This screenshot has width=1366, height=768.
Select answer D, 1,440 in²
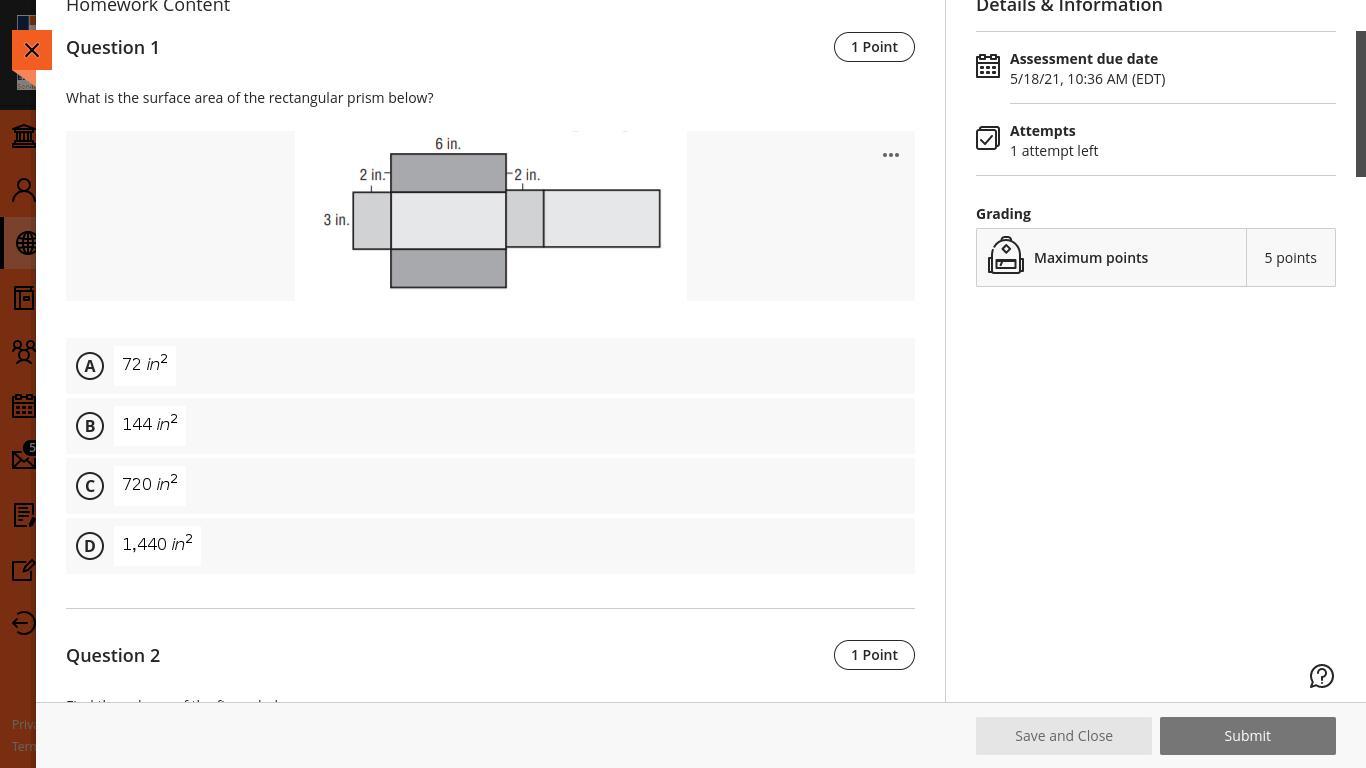490,546
